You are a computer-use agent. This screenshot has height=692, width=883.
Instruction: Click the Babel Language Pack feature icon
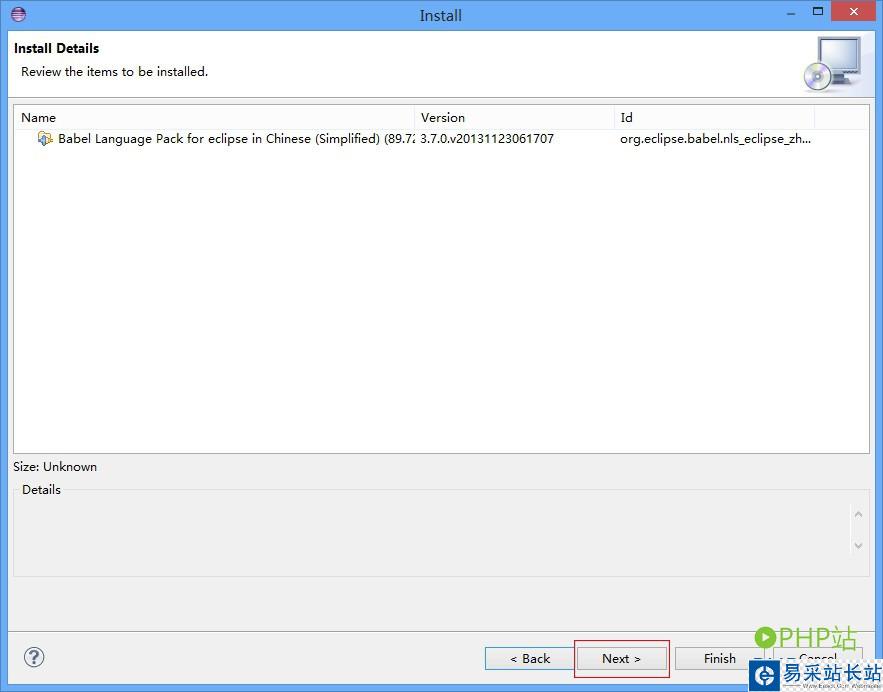pos(44,139)
